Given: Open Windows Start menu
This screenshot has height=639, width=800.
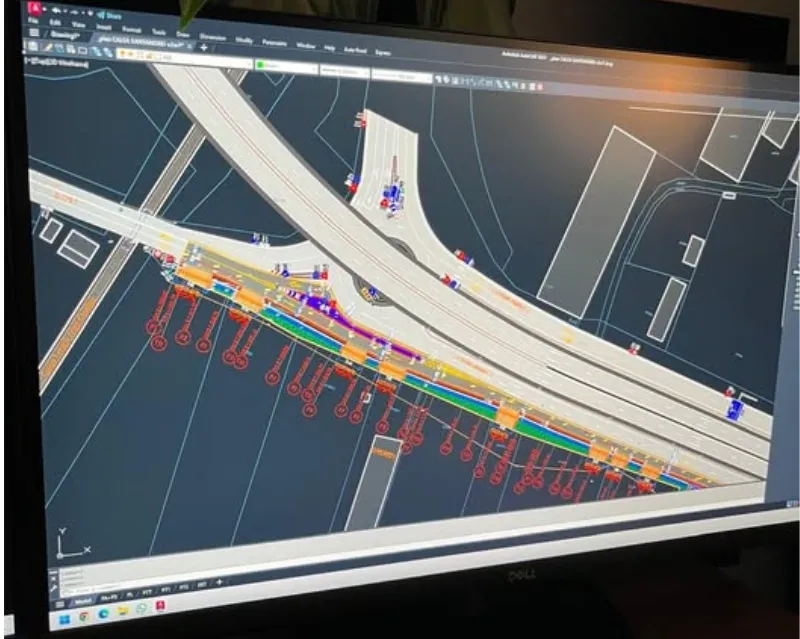Looking at the screenshot, I should tap(65, 621).
